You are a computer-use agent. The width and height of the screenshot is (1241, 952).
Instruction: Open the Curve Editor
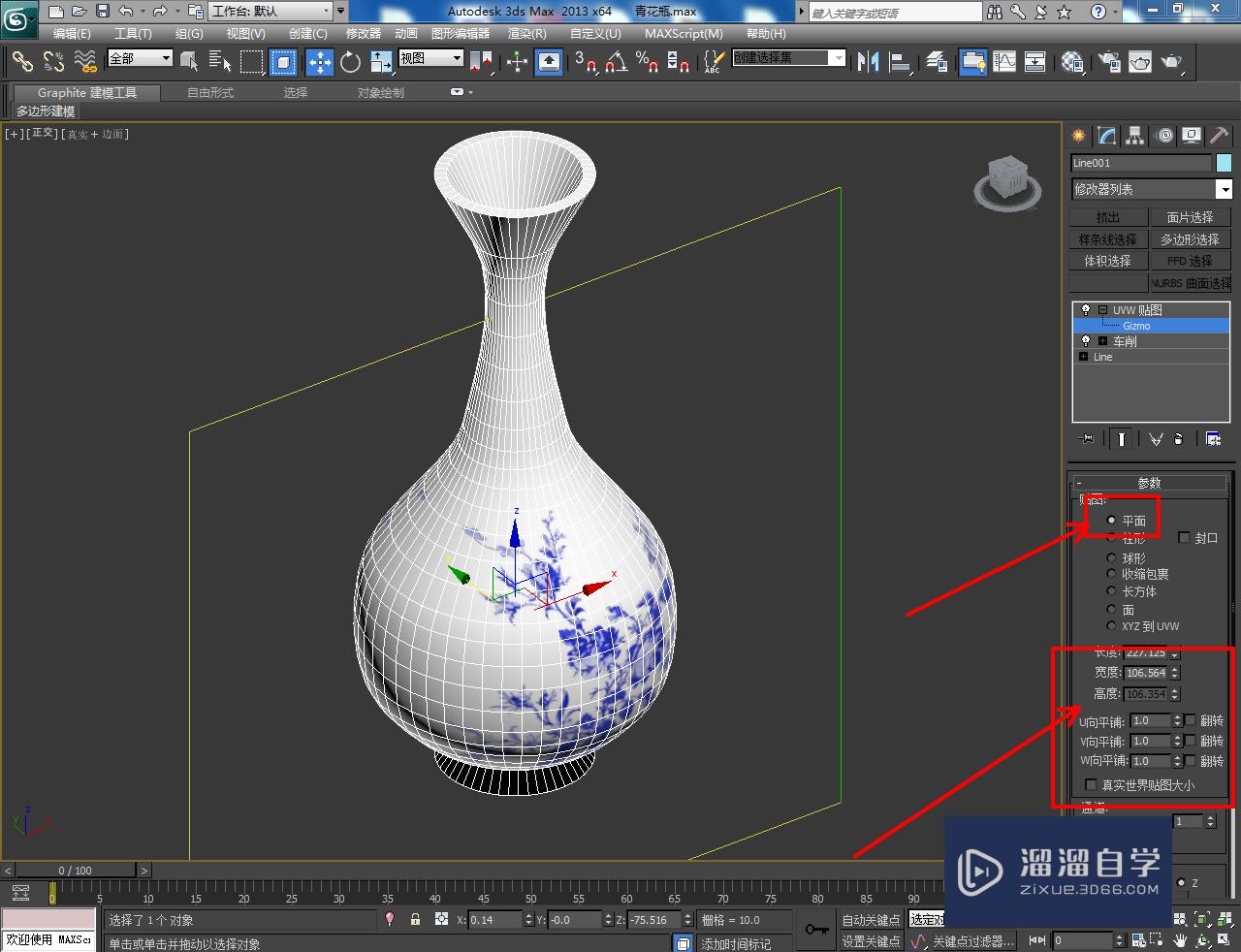coord(1004,62)
